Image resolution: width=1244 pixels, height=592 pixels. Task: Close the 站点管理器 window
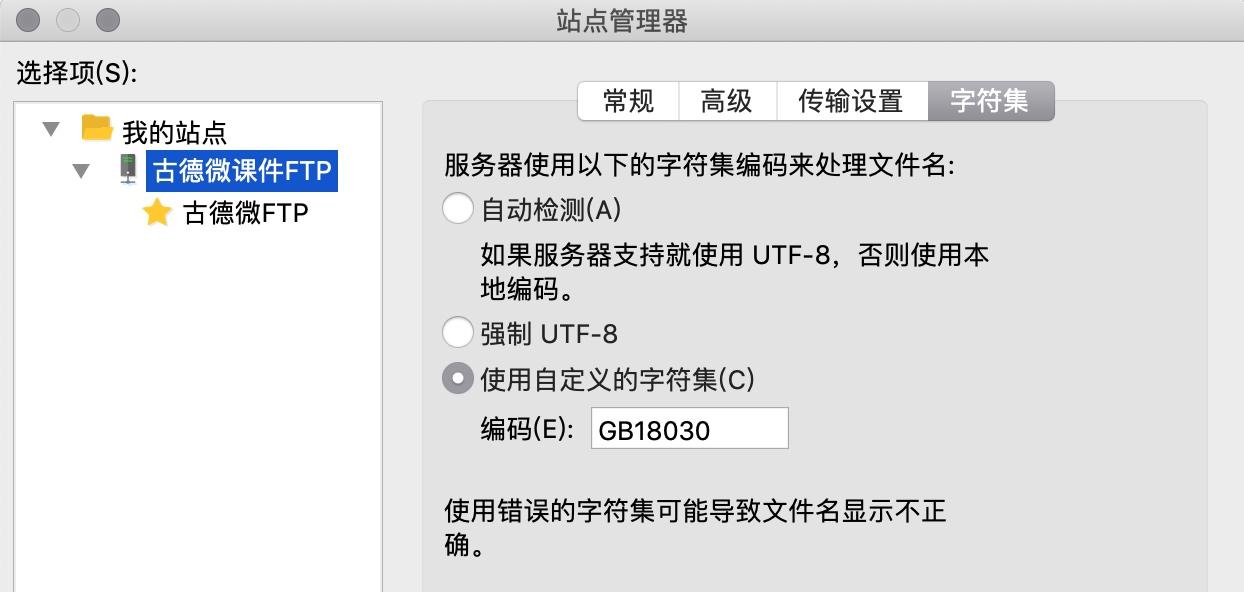click(30, 19)
